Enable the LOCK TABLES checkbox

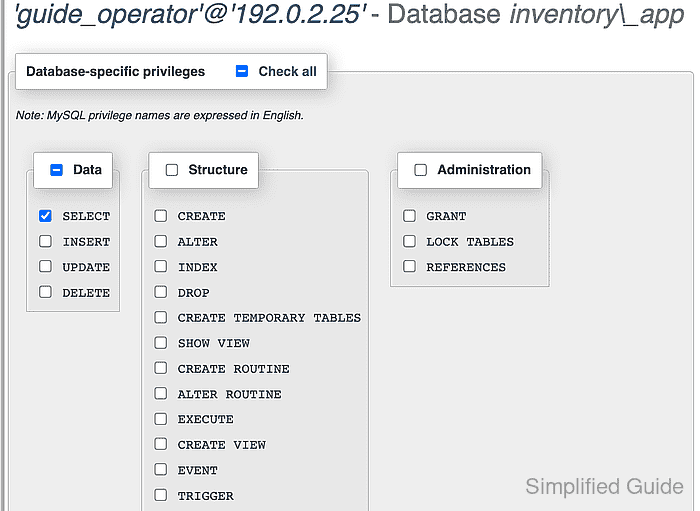[x=409, y=241]
